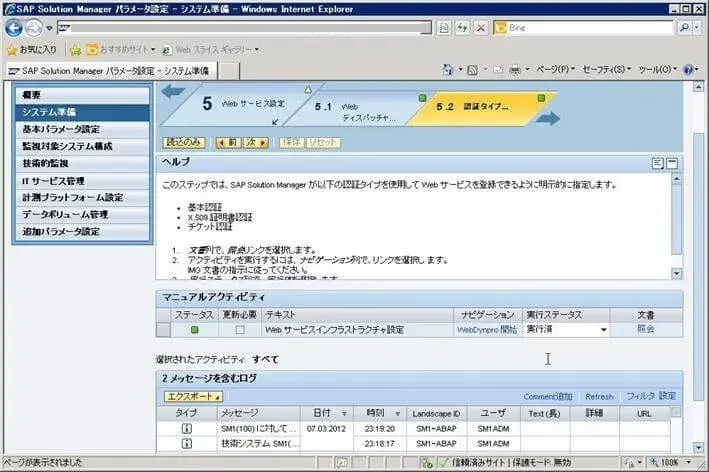Open the recent pages dropdown arrow
This screenshot has width=709, height=472.
click(x=49, y=28)
